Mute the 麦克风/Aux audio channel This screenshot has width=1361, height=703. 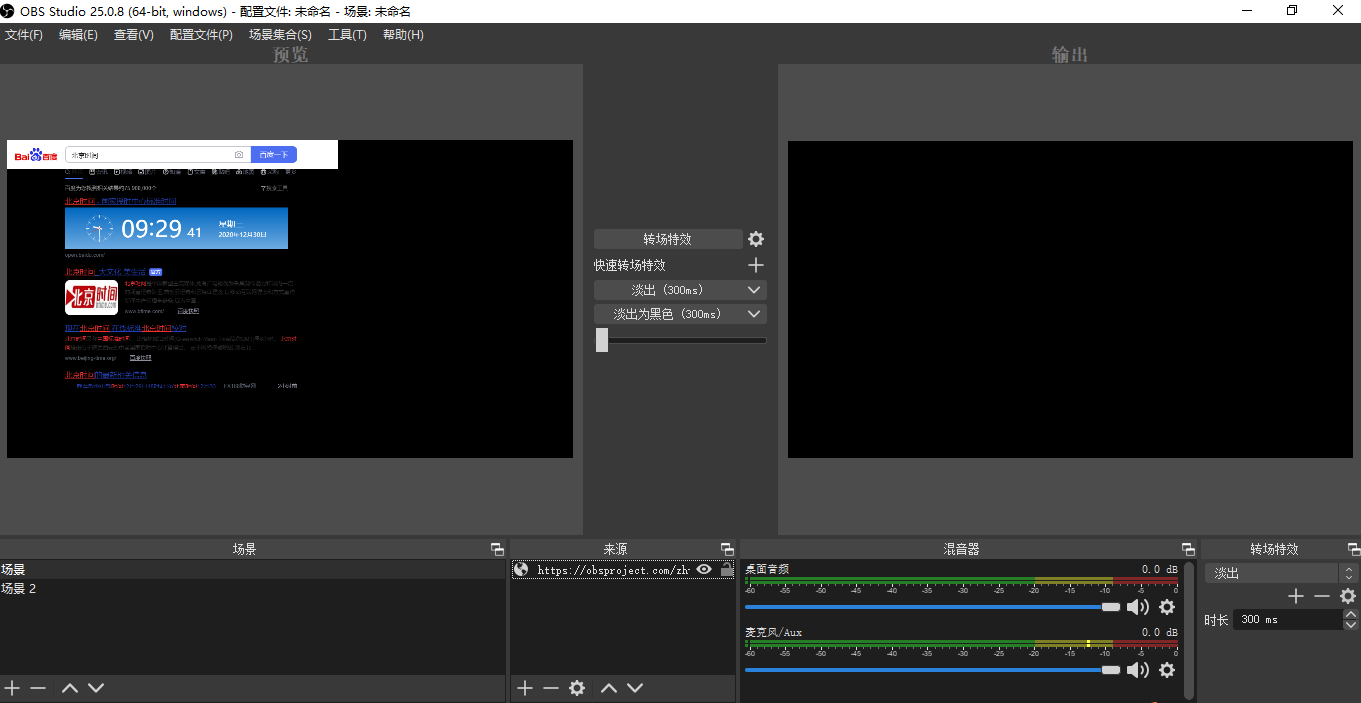[1138, 670]
